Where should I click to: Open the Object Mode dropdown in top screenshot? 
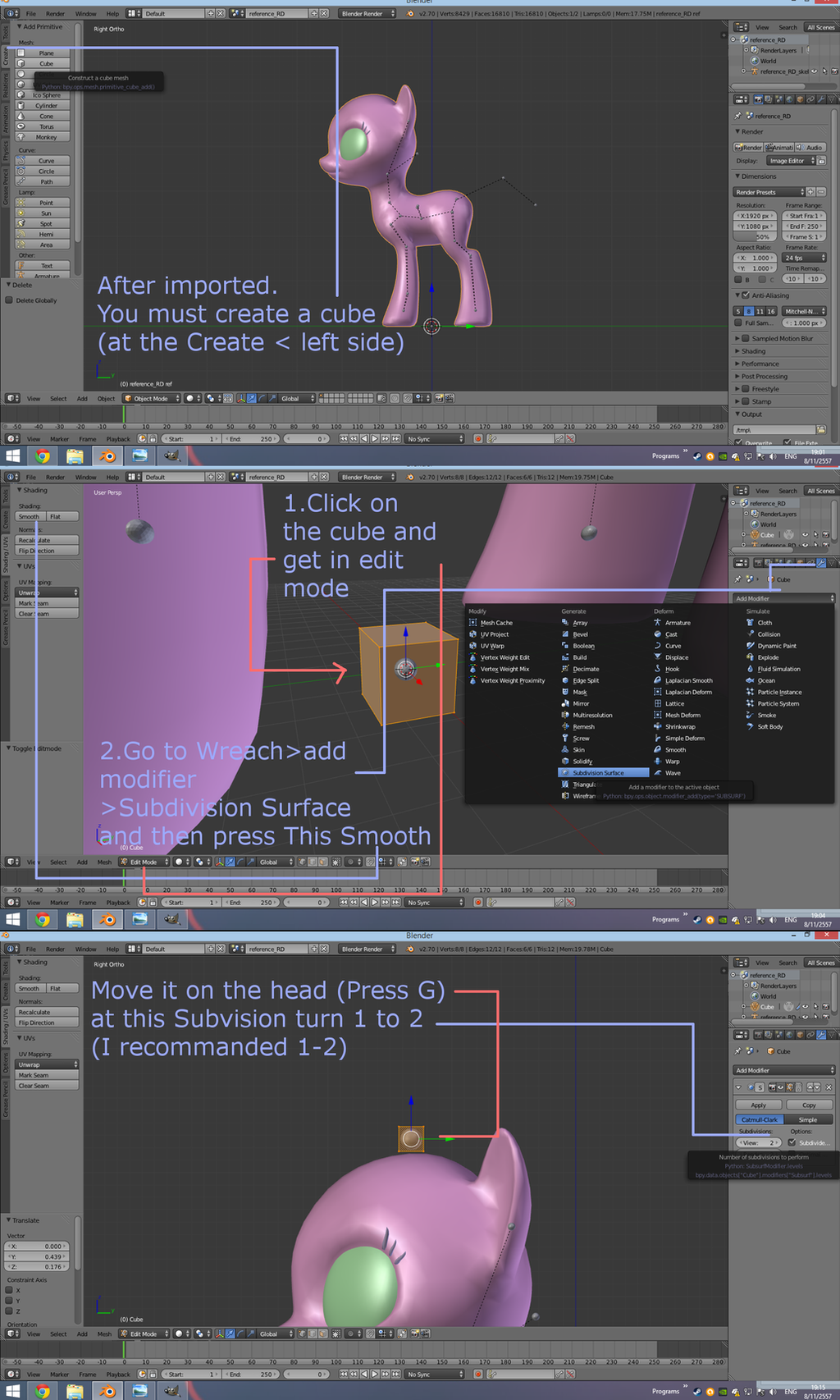151,399
